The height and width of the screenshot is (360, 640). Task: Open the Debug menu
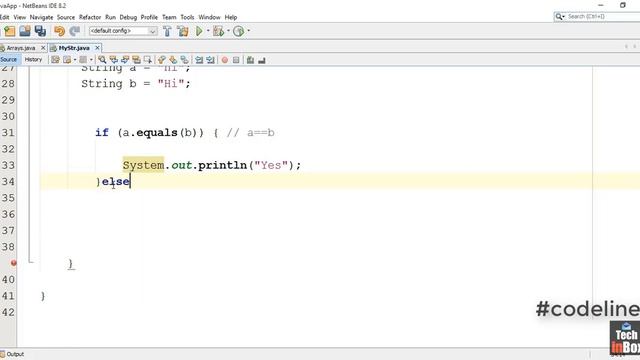click(128, 17)
